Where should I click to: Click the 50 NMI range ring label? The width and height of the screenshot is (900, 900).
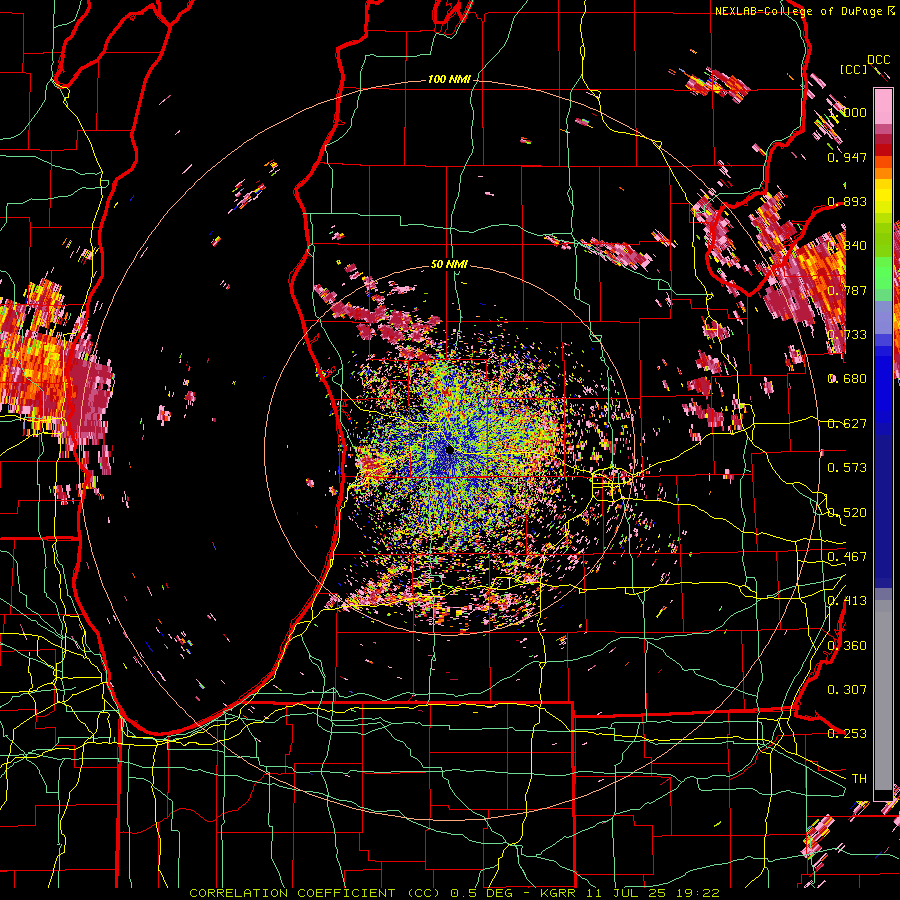point(449,264)
